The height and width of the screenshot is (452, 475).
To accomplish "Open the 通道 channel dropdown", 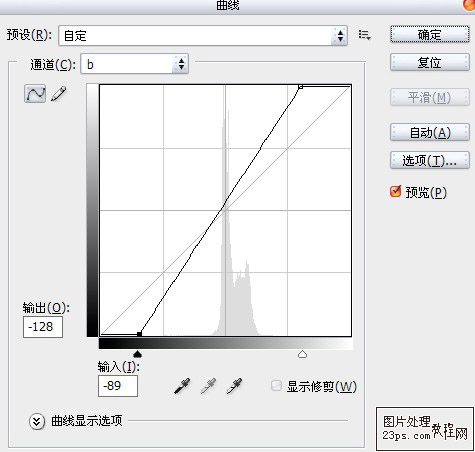I will click(x=135, y=64).
